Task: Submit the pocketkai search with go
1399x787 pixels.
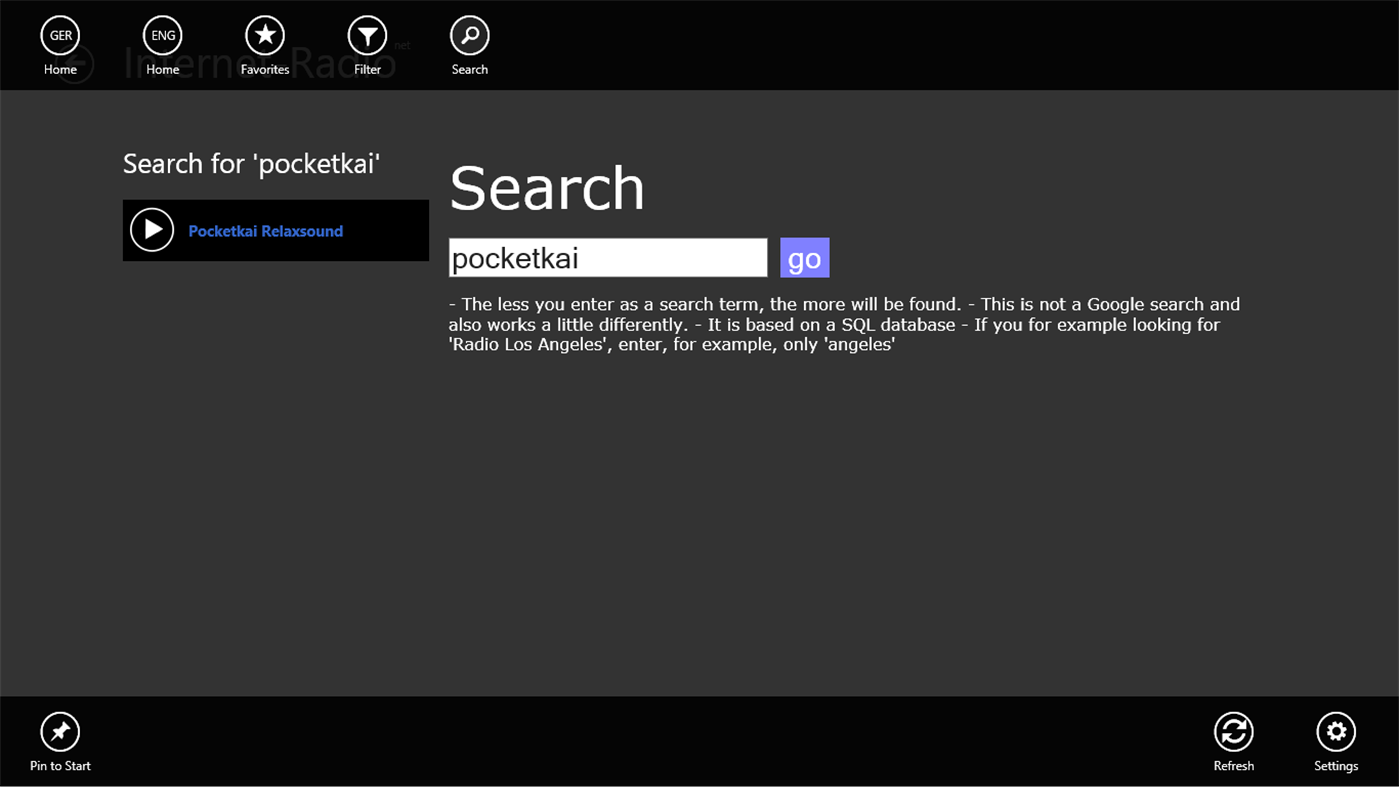Action: tap(804, 257)
